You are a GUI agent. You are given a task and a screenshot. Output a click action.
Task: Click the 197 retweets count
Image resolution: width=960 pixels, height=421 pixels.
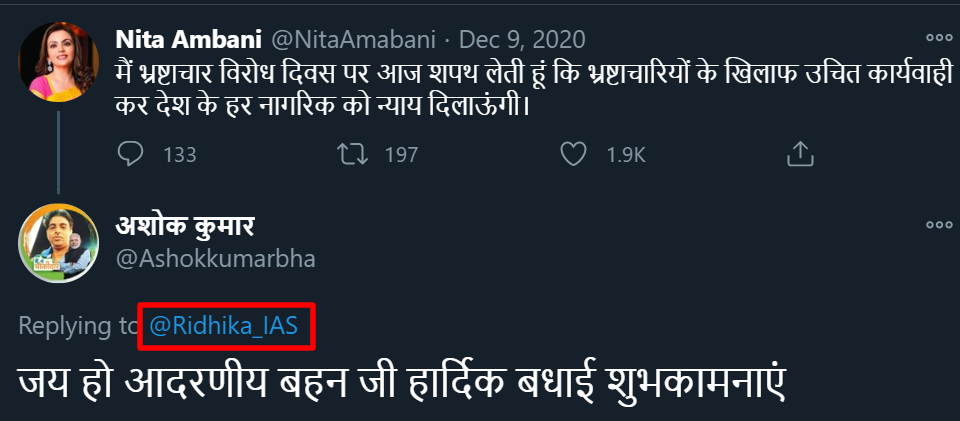[400, 155]
